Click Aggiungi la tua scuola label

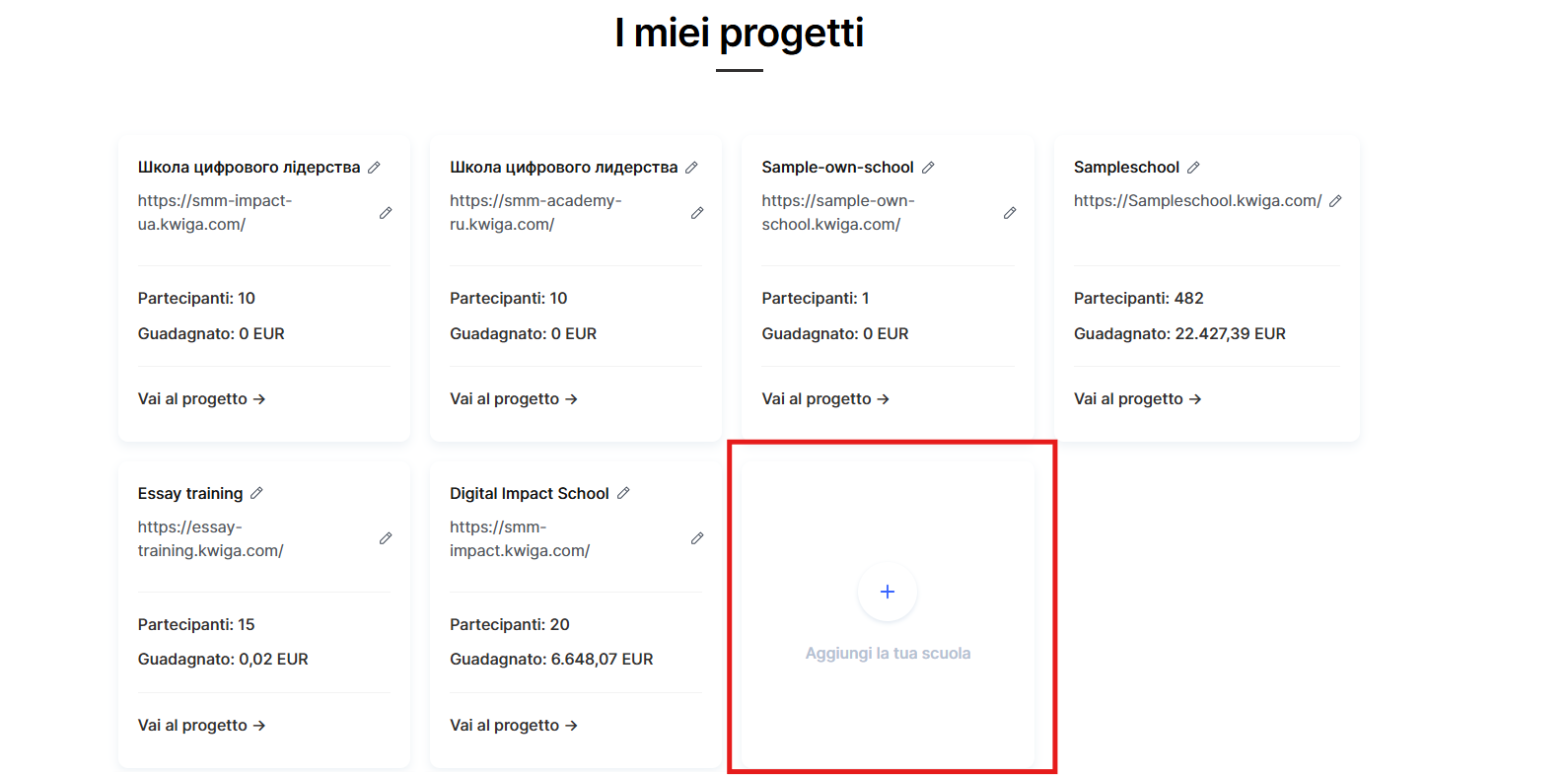pyautogui.click(x=888, y=654)
